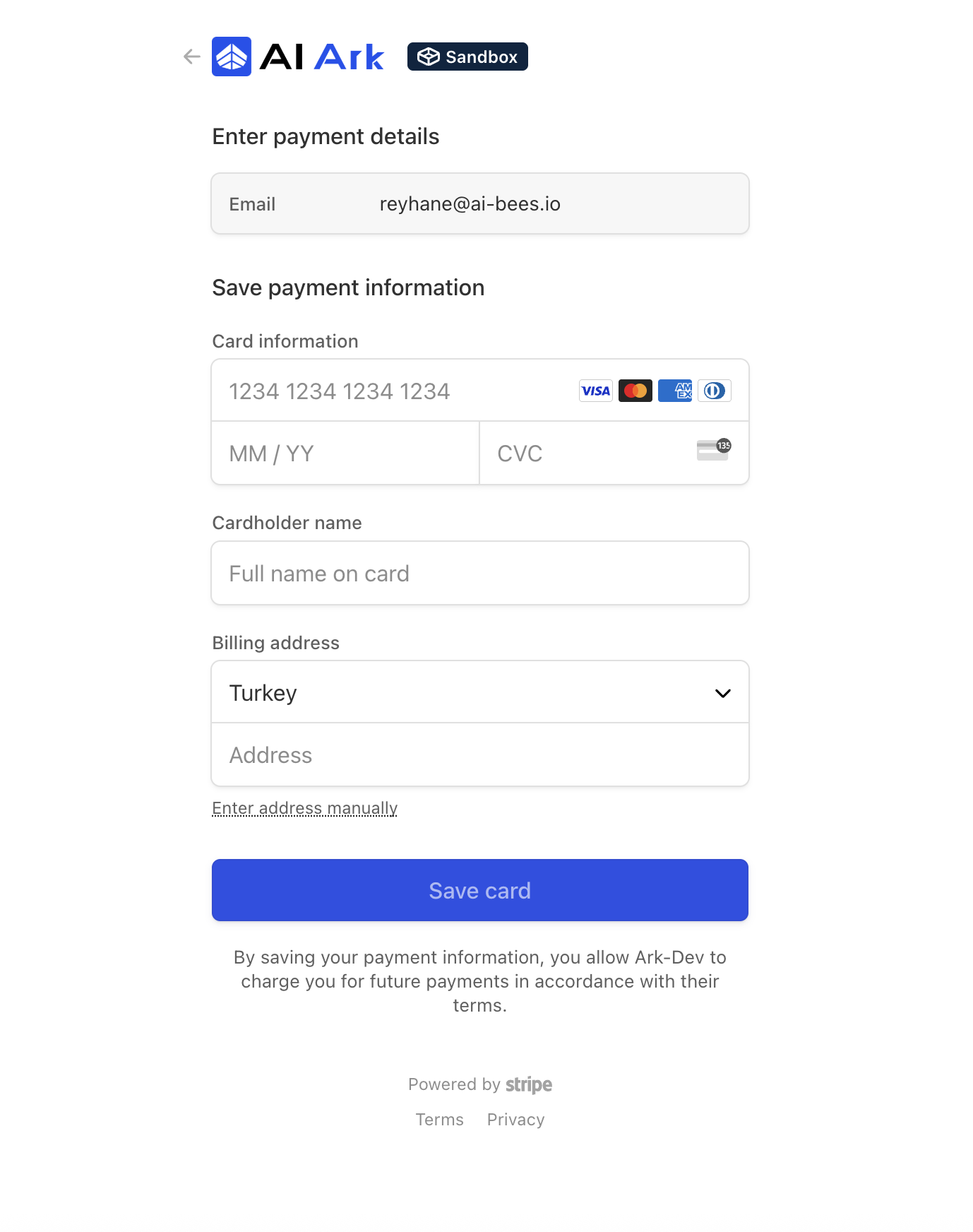Click the Powered by Stripe link
Screen dimensions: 973x1232
(480, 1084)
